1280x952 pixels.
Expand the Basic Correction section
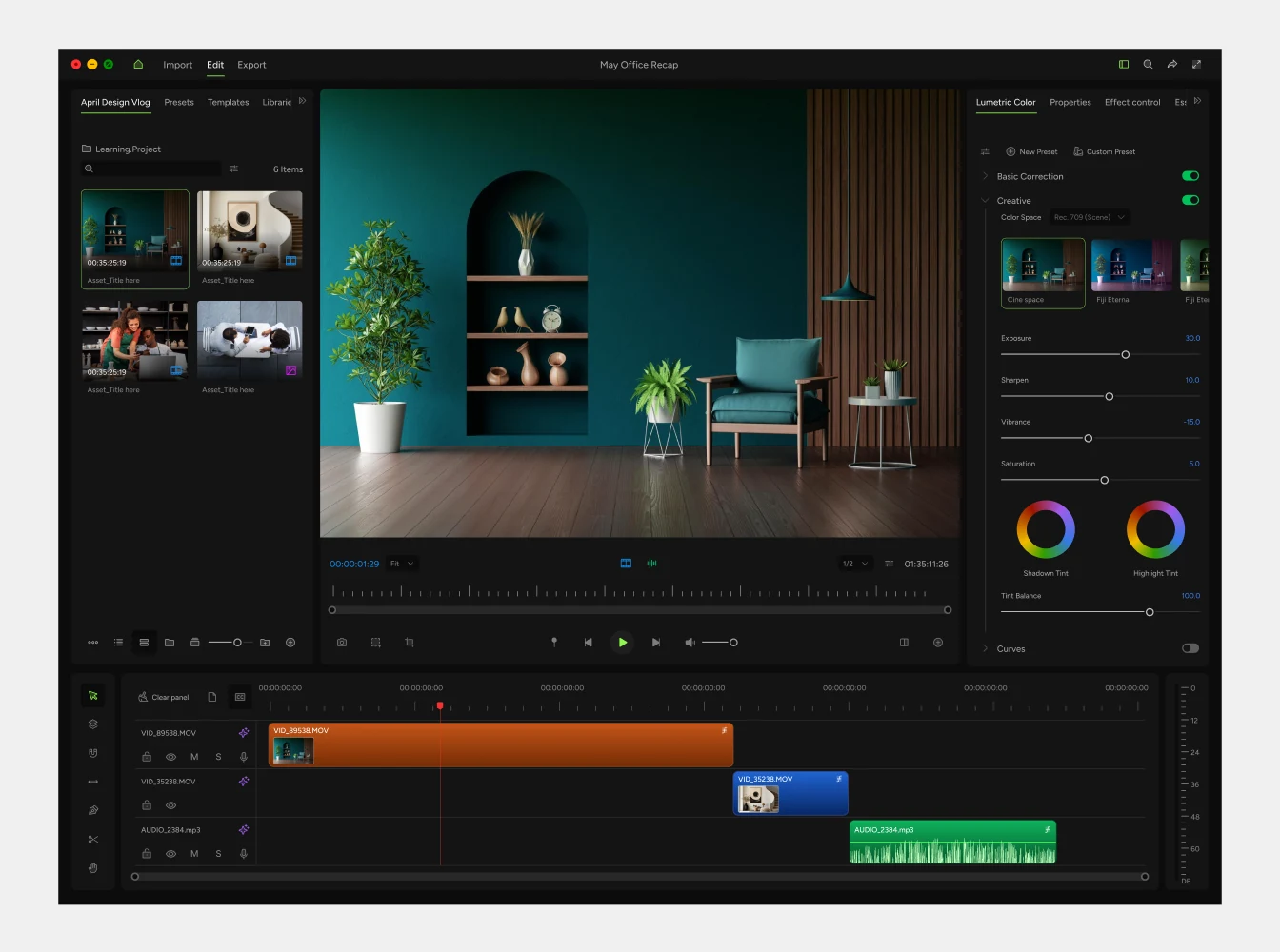coord(985,176)
